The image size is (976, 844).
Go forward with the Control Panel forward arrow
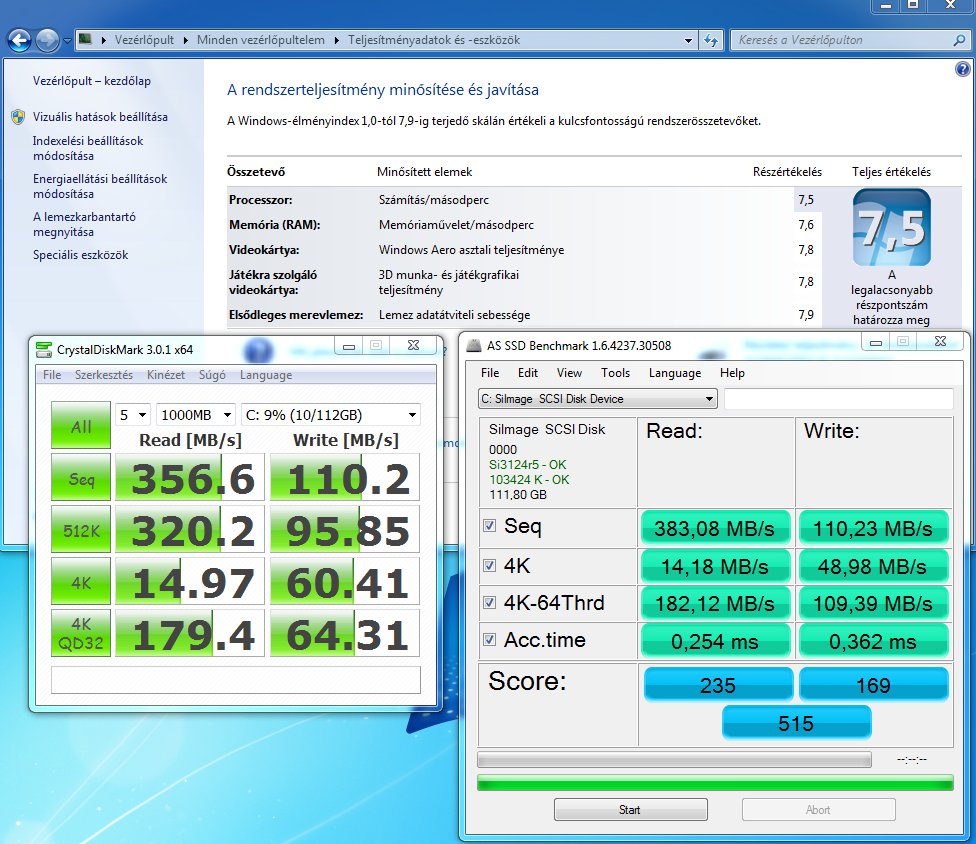tap(47, 40)
